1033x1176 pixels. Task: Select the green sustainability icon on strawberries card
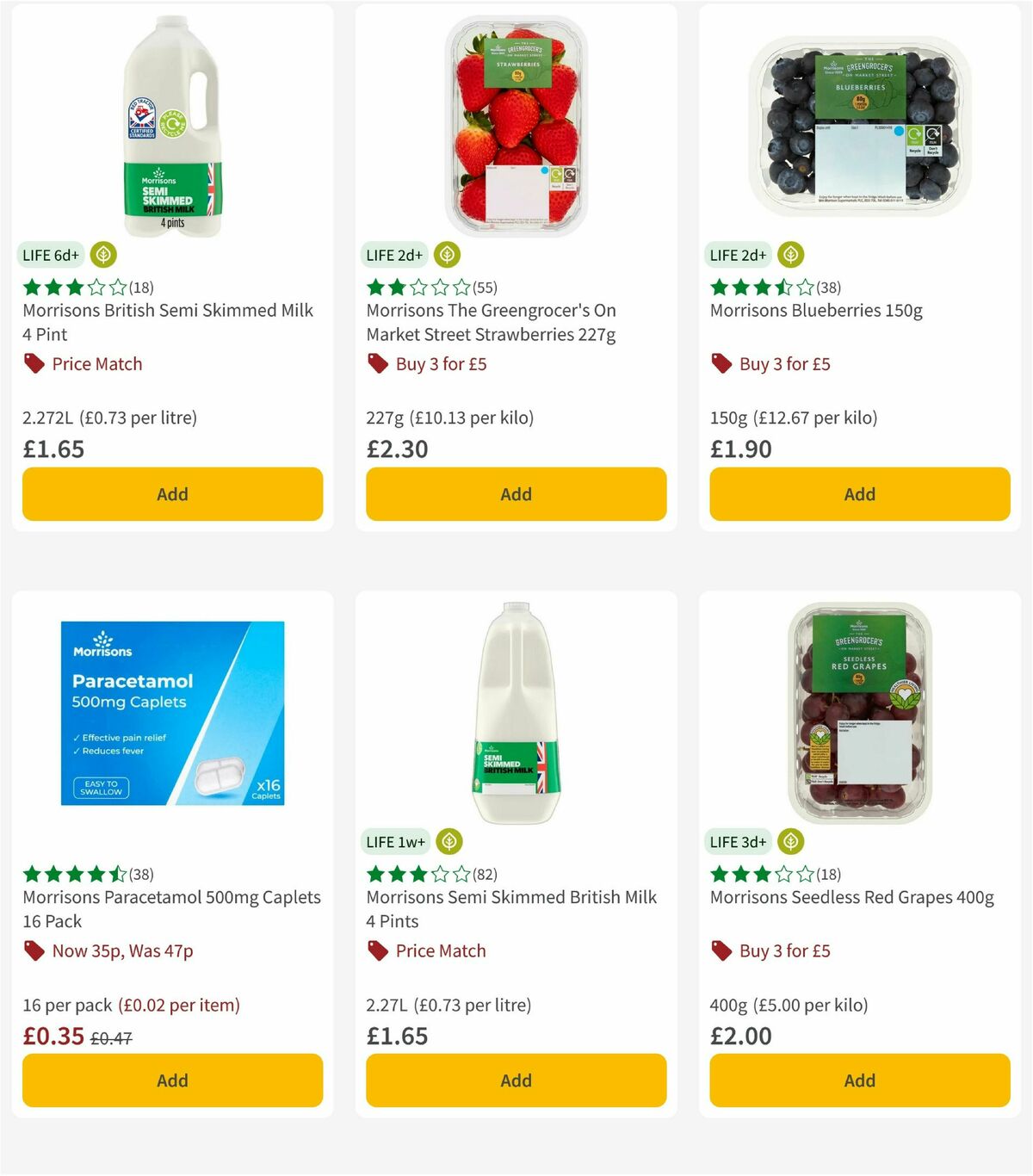point(447,255)
